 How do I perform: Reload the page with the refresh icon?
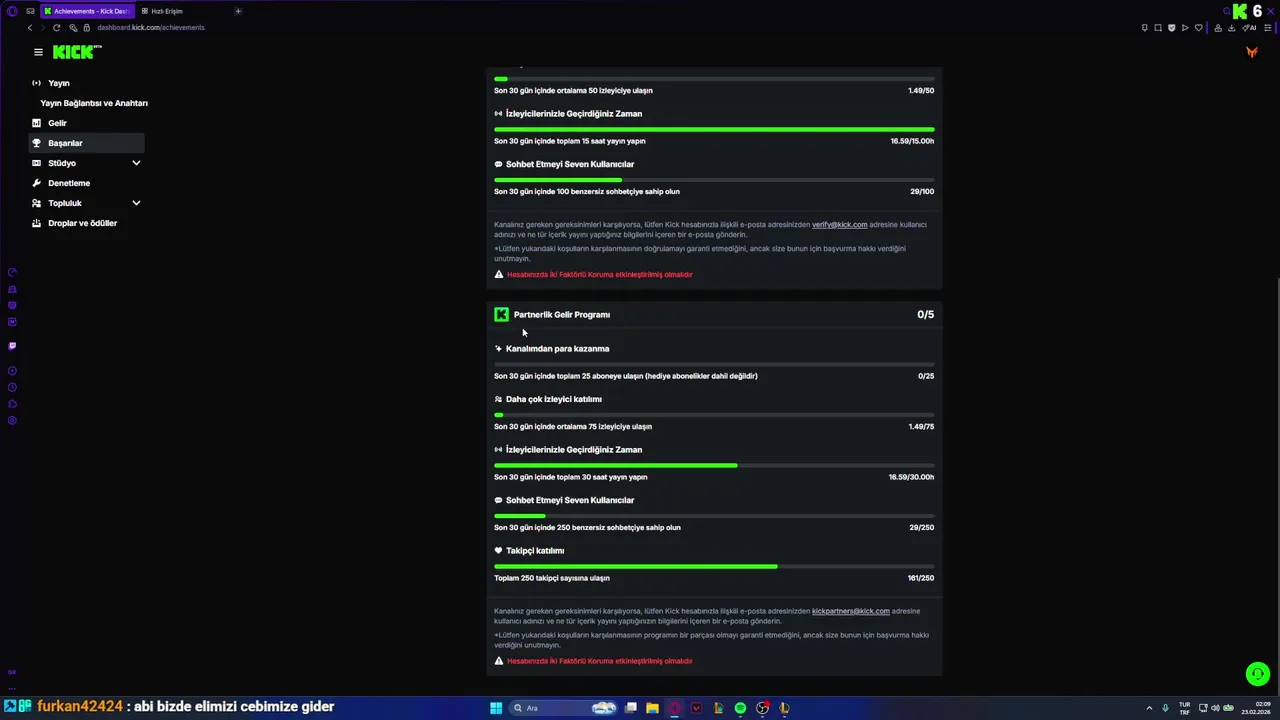[x=57, y=27]
